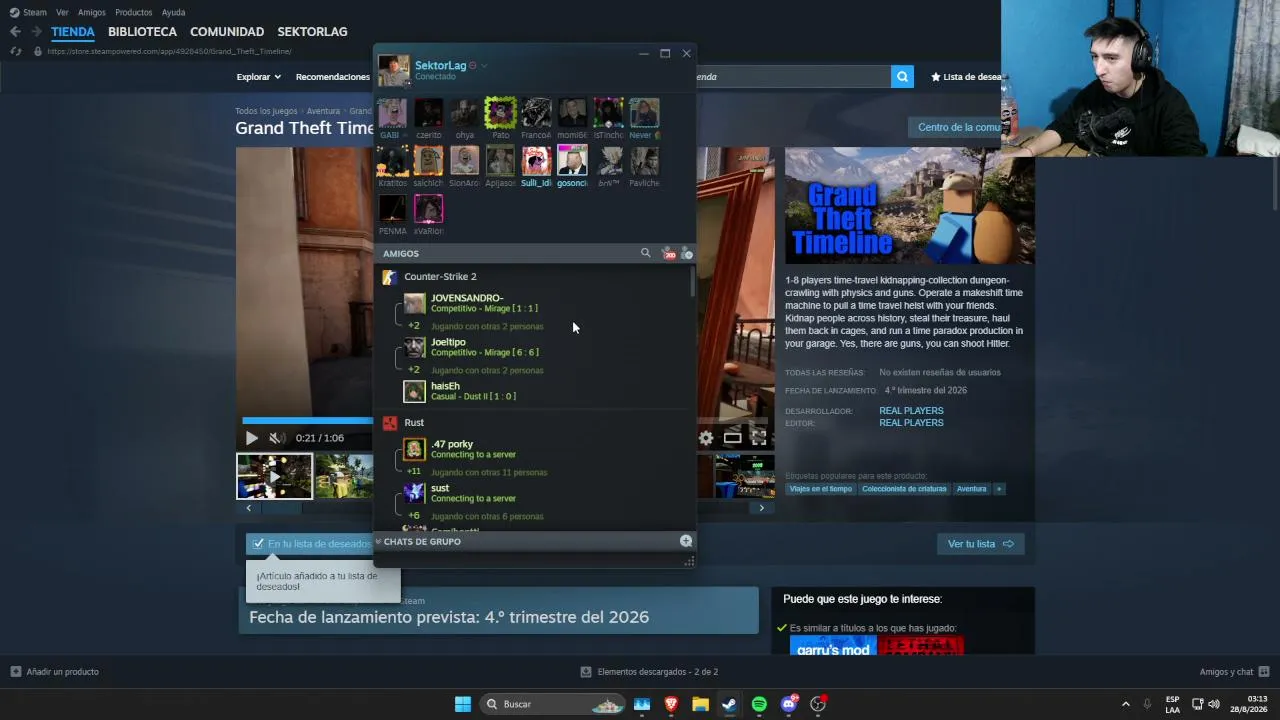Click the friends list scrollbar

[x=692, y=282]
